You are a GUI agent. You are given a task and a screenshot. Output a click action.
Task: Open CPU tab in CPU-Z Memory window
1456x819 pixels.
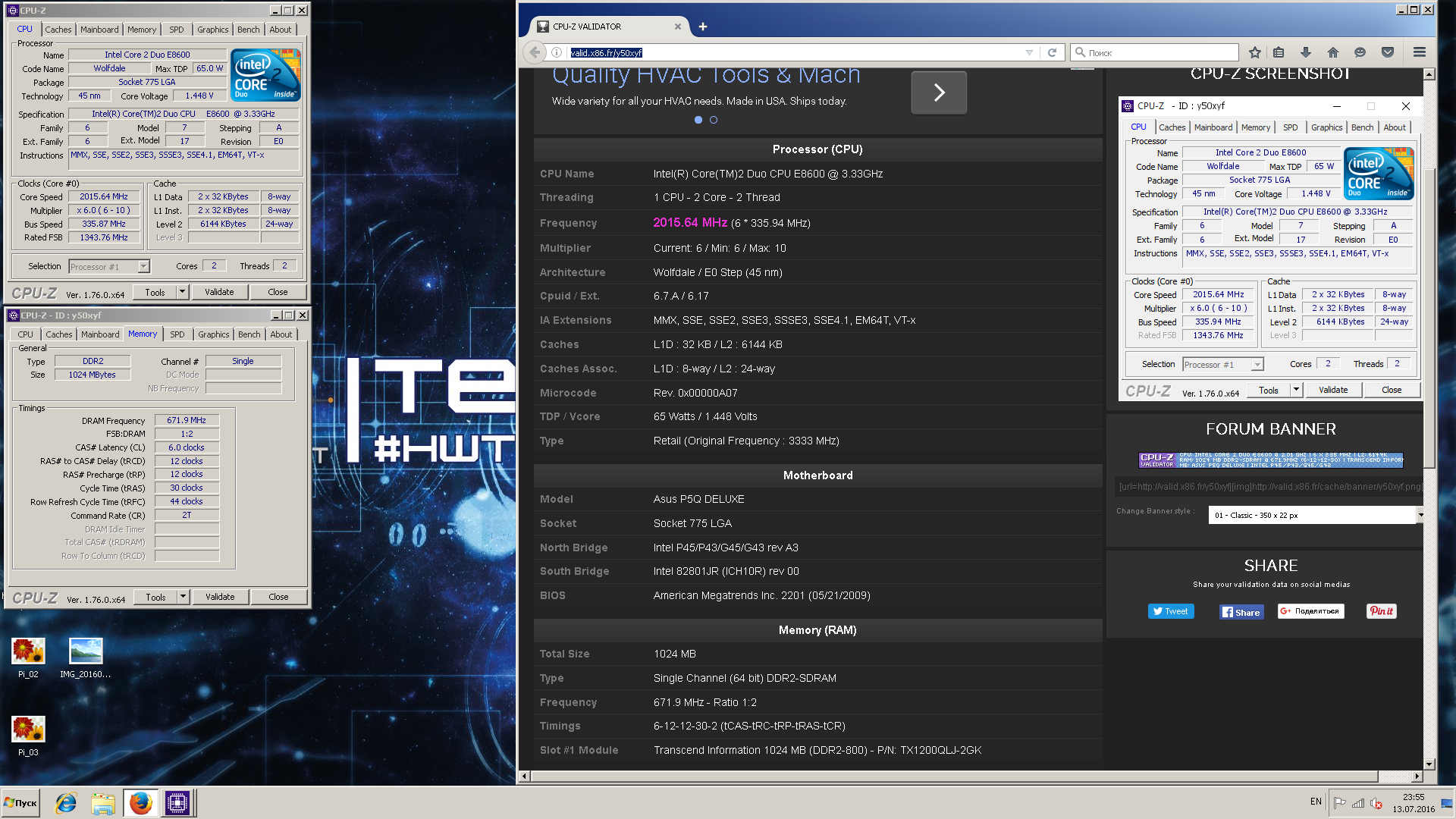click(25, 334)
